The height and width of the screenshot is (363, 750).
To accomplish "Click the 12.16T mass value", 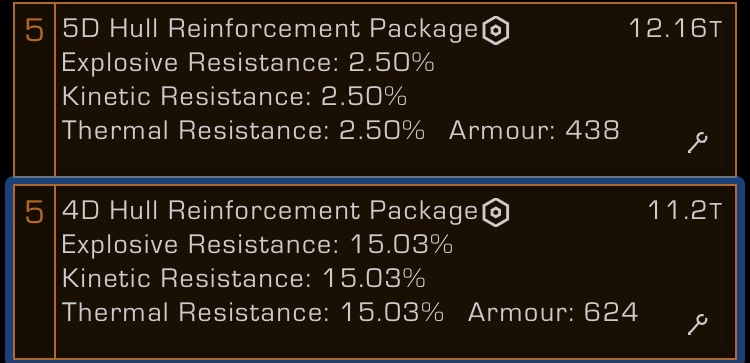I will (675, 29).
